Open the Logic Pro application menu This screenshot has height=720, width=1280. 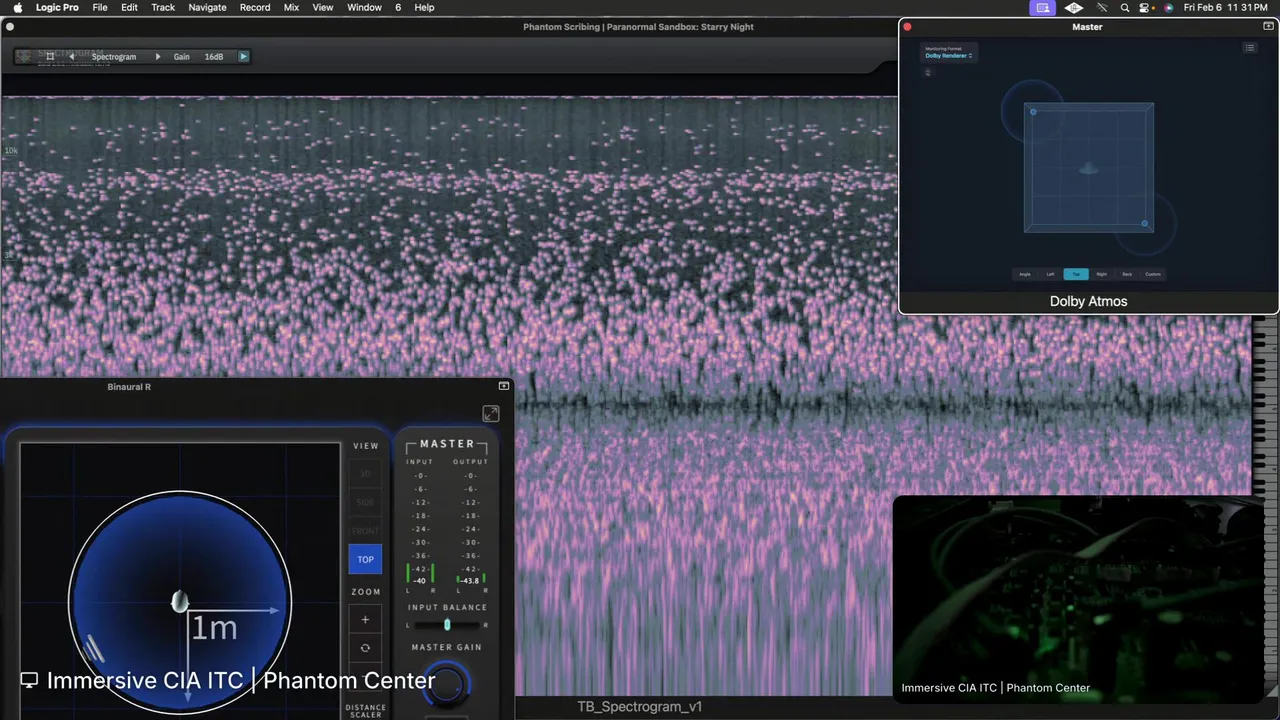[x=57, y=7]
